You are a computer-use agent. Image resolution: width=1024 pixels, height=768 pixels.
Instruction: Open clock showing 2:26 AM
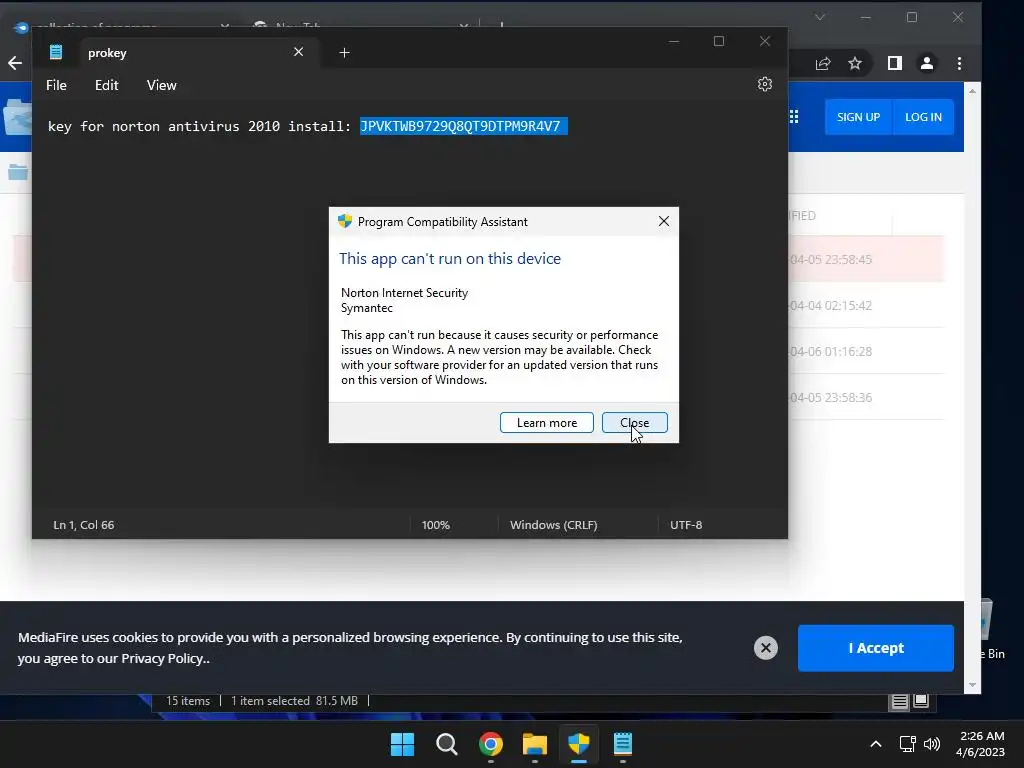pos(980,744)
